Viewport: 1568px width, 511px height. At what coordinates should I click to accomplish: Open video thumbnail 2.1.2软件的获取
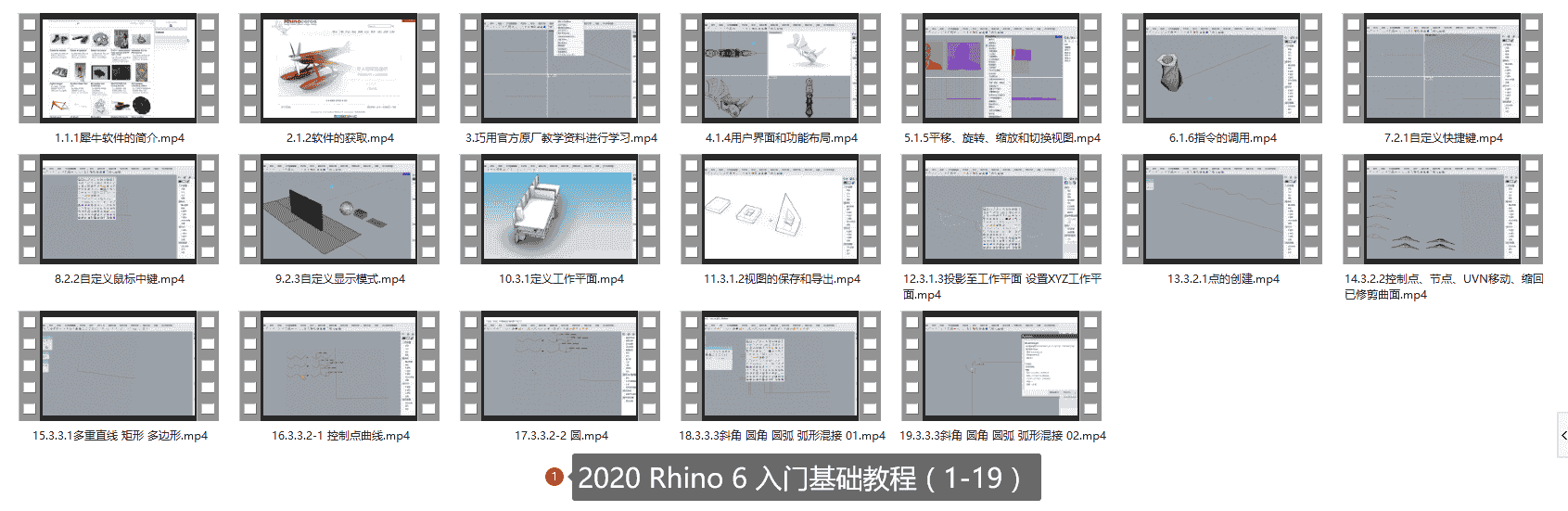coord(339,68)
